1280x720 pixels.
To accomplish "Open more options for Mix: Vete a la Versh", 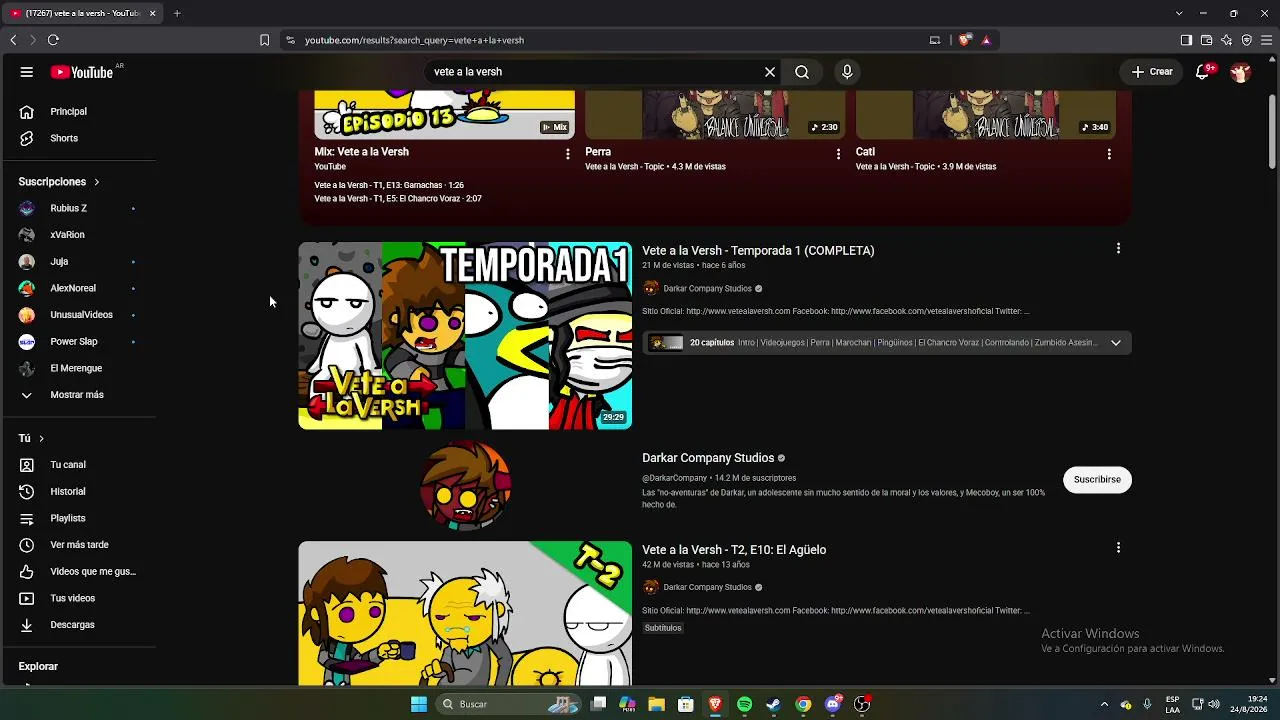I will (x=568, y=154).
